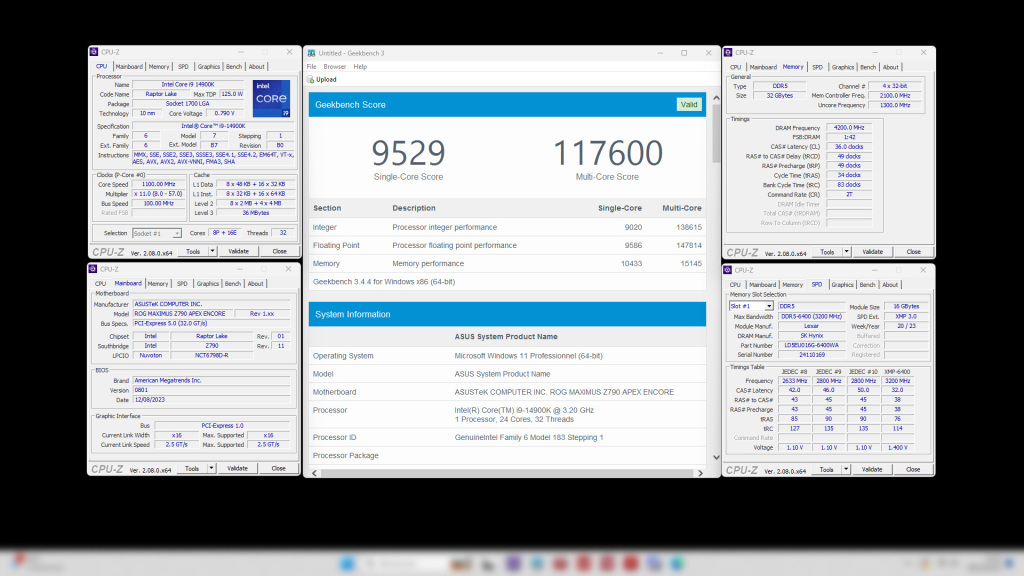1024x576 pixels.
Task: Click Validate in the SPD window
Action: pos(872,470)
